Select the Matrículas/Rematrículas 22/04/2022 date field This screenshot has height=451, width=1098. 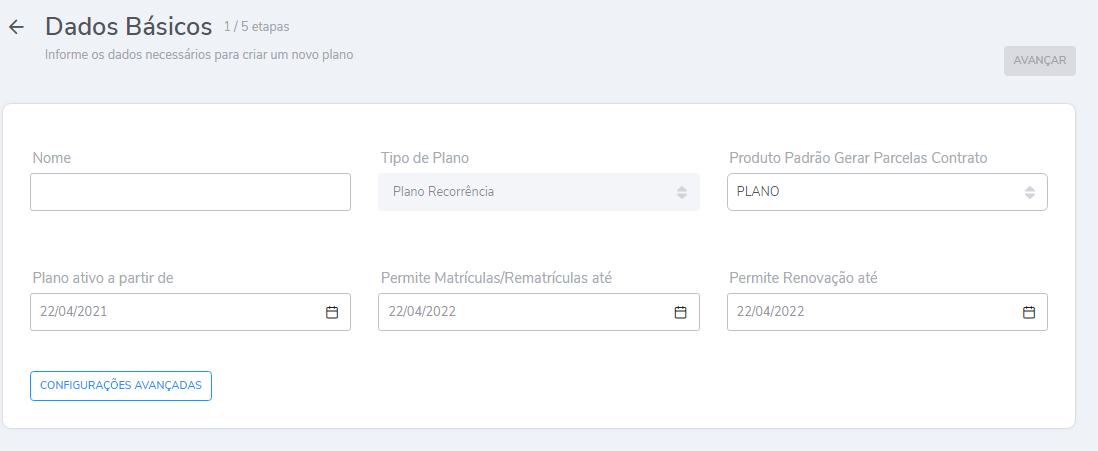coord(520,312)
